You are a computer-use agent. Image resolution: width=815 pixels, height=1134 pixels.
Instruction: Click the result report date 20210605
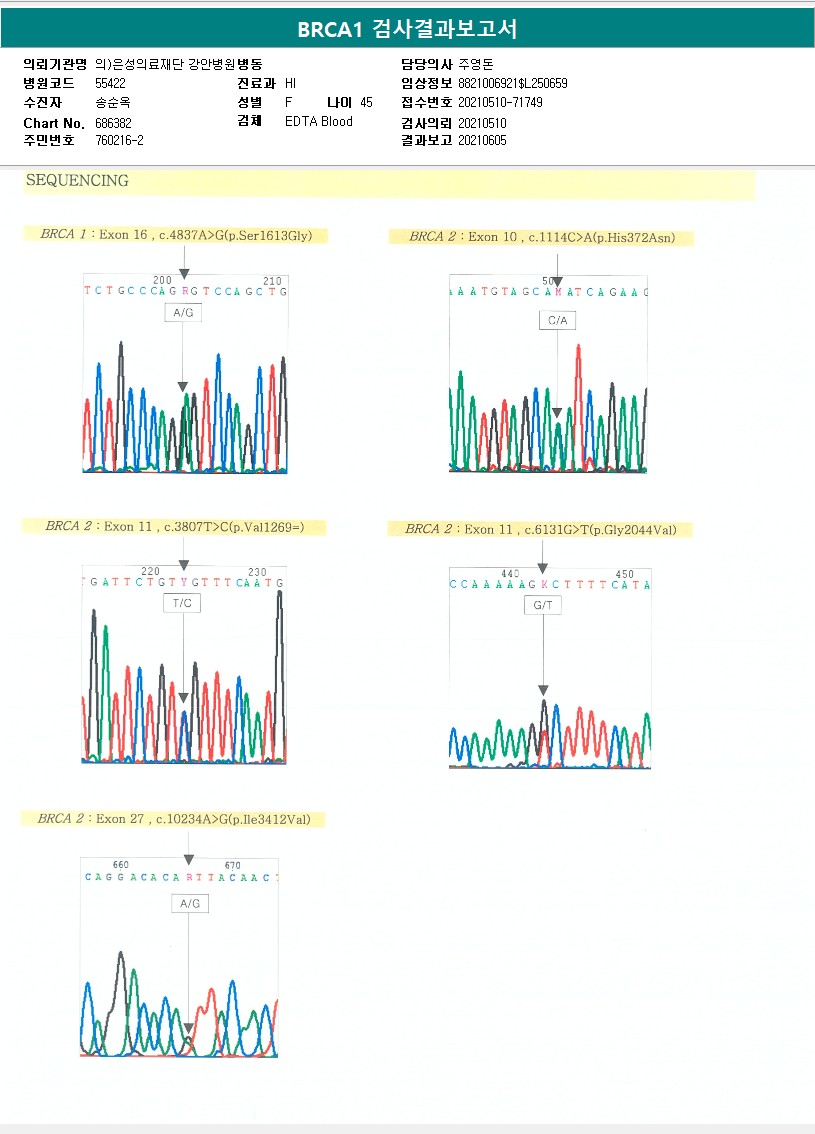pos(482,141)
